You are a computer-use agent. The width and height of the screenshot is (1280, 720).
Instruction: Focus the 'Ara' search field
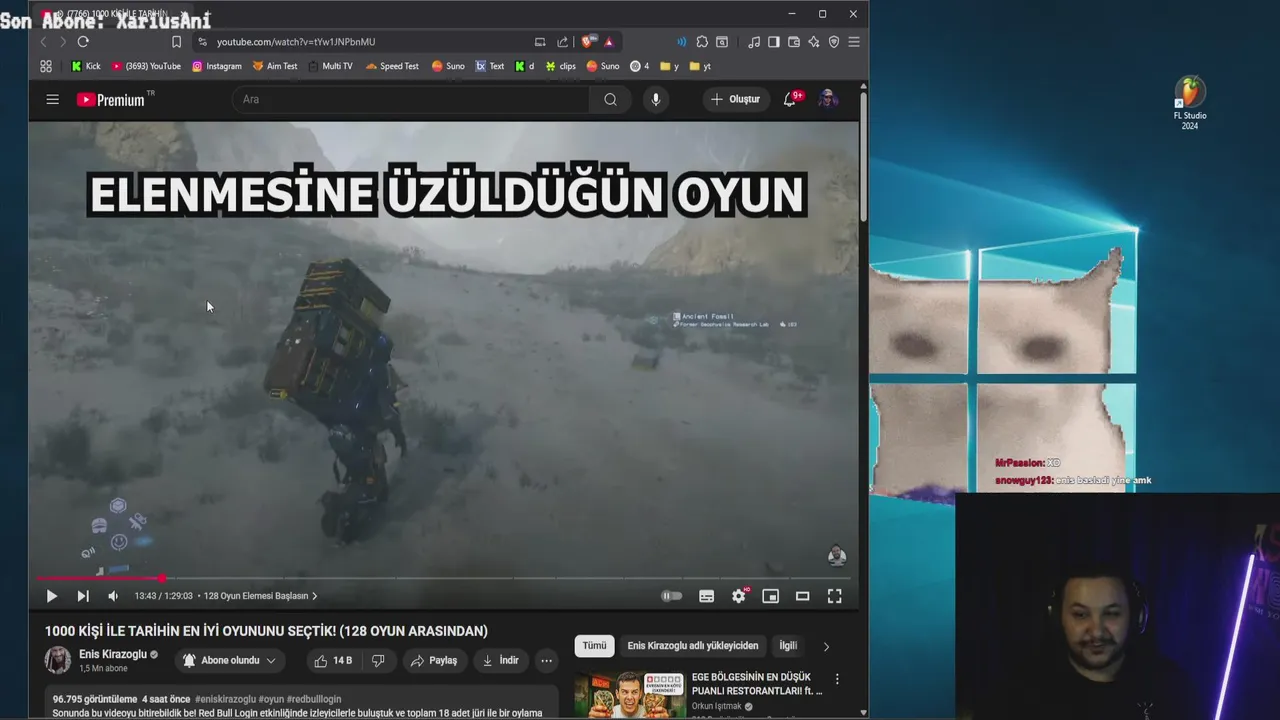[410, 99]
